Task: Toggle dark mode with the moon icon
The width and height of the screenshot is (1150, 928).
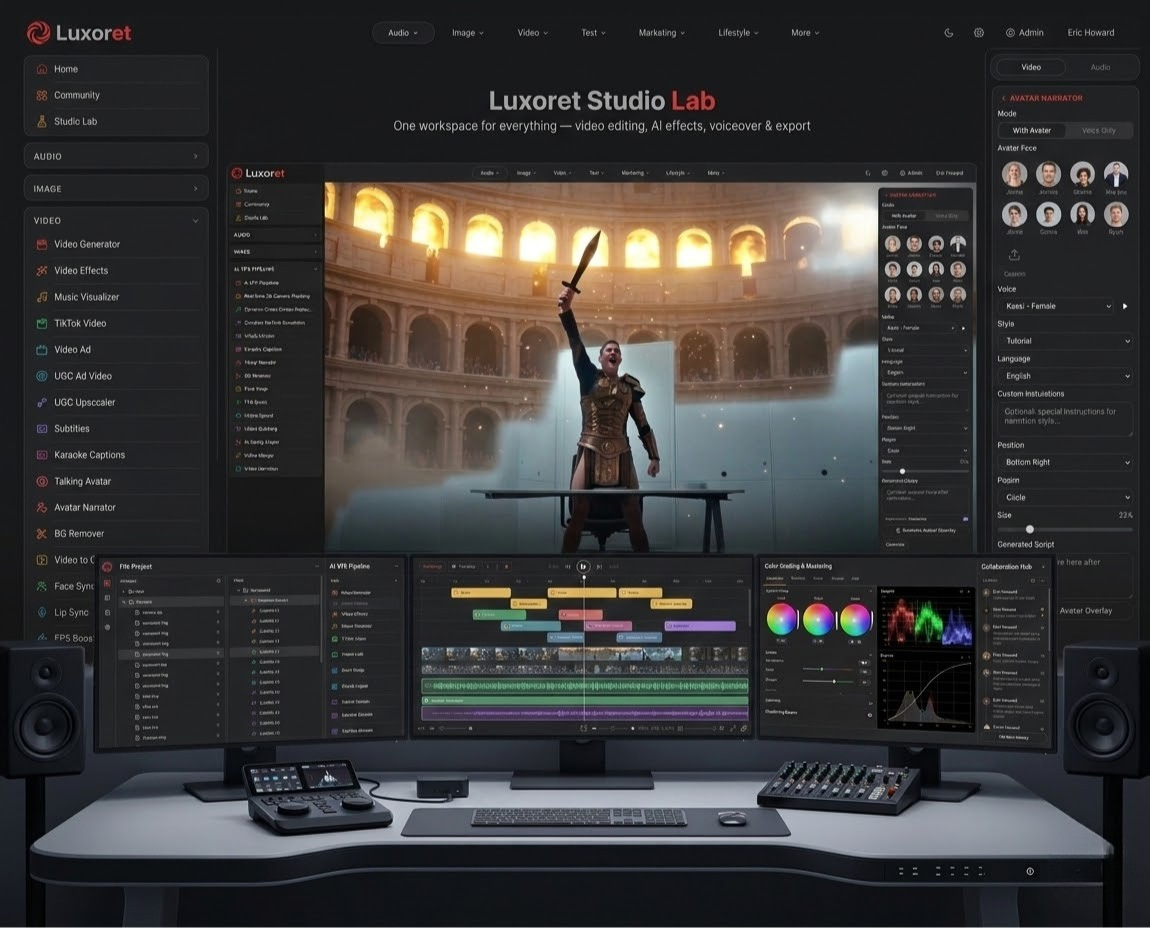Action: 948,33
